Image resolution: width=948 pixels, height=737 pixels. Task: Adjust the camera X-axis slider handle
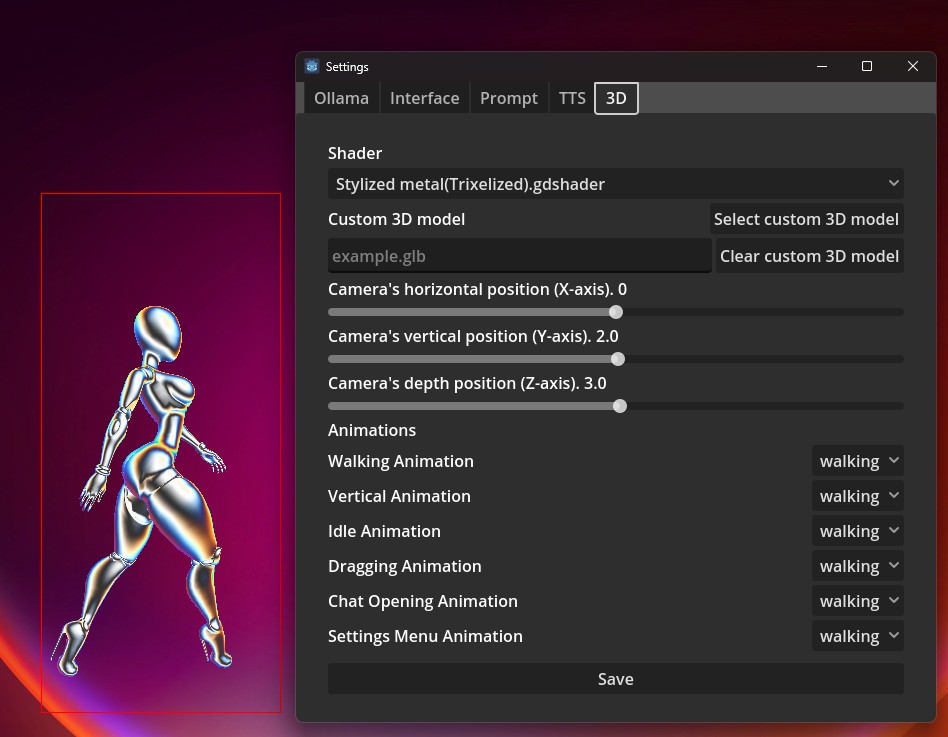pos(615,312)
